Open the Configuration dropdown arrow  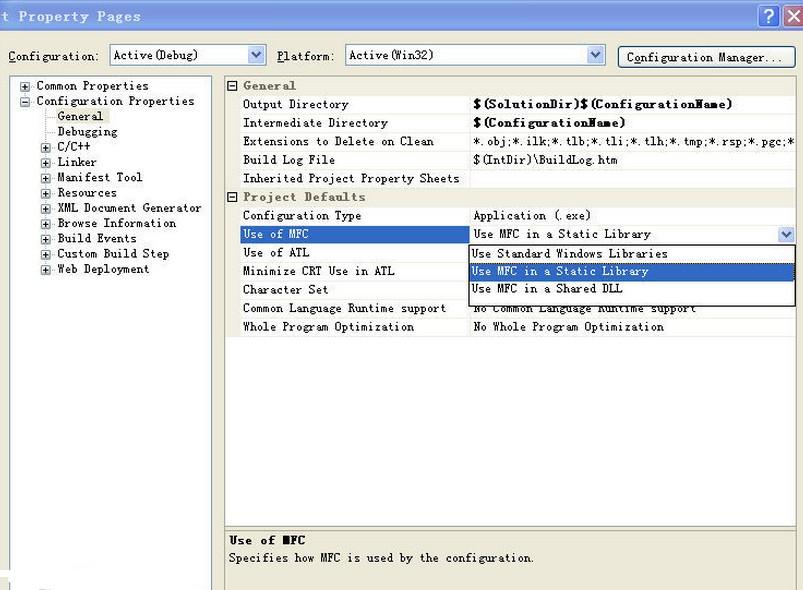point(257,55)
